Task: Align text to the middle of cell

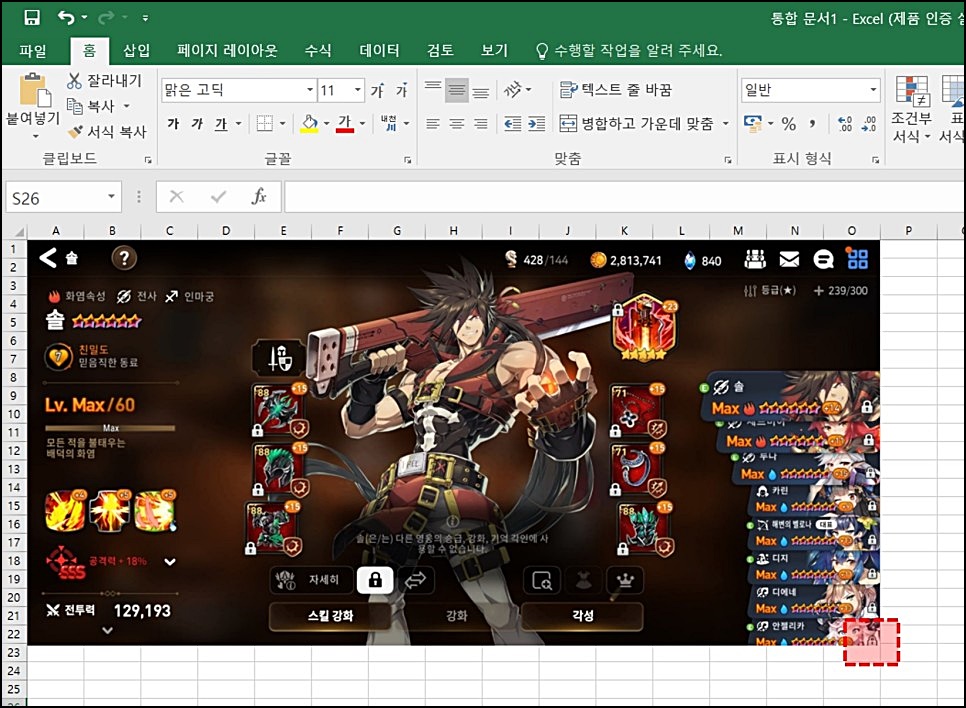Action: click(x=457, y=91)
